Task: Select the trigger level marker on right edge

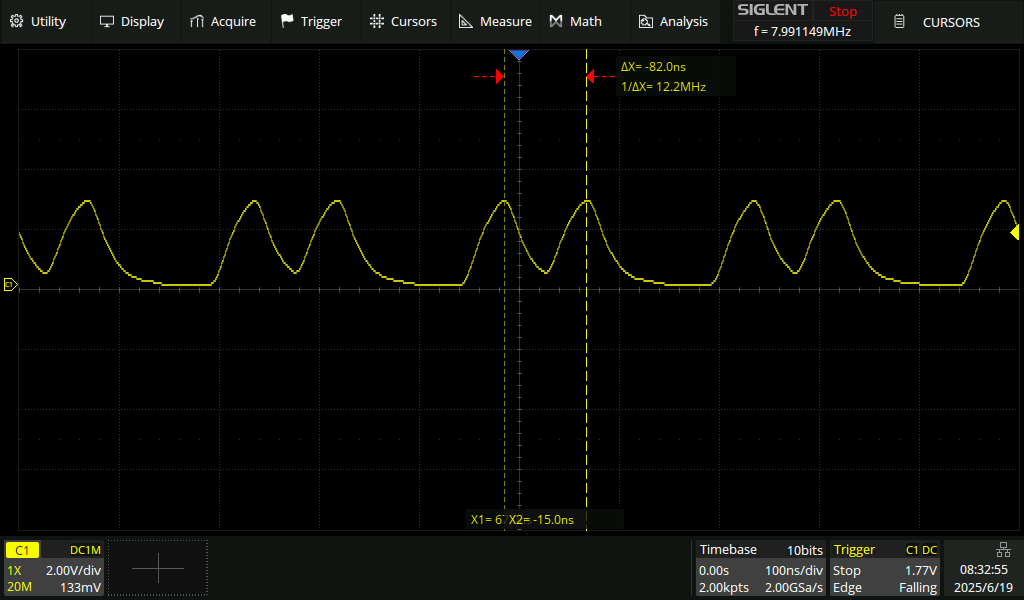Action: (1014, 232)
